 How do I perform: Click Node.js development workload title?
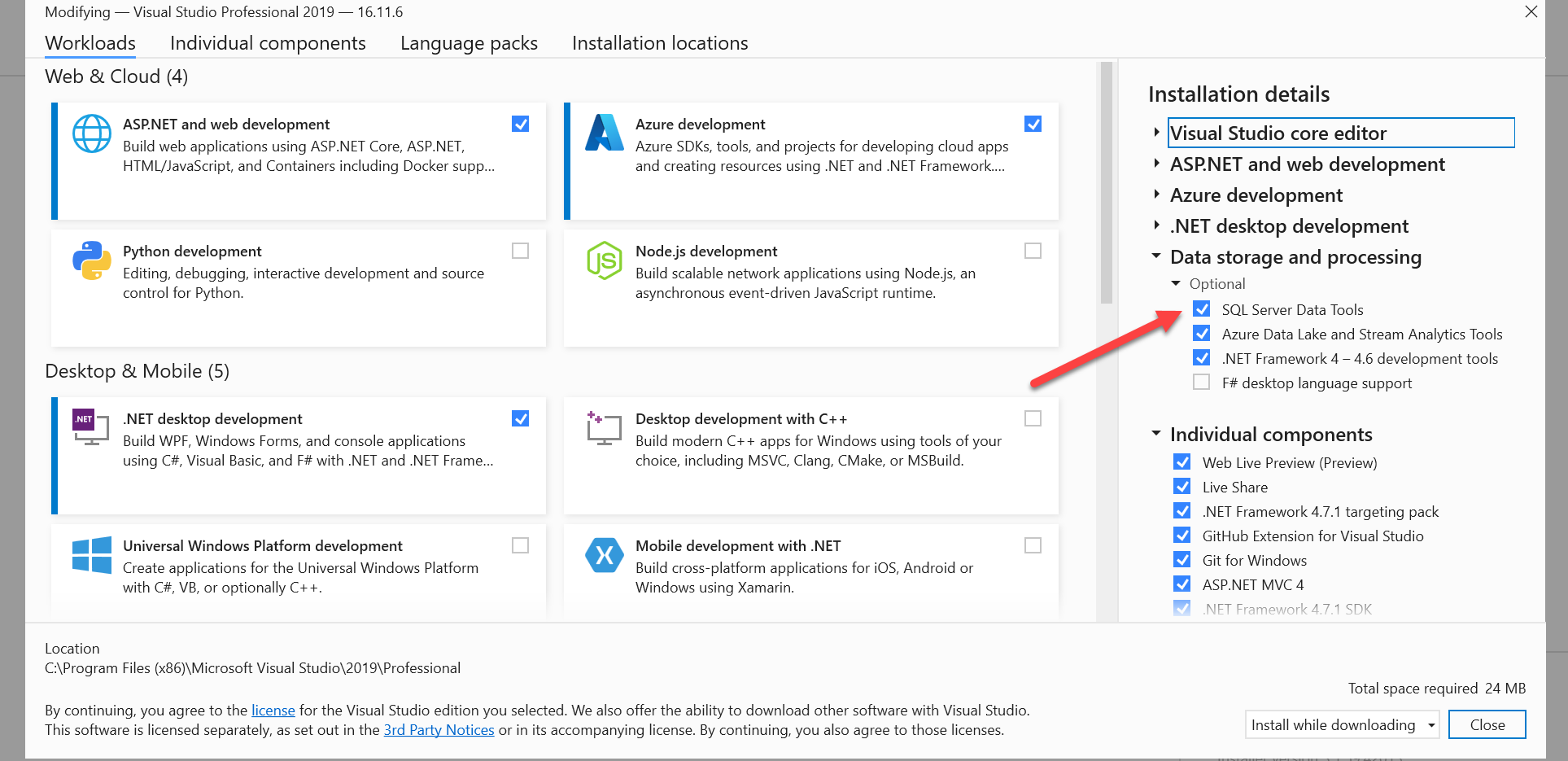click(x=706, y=251)
